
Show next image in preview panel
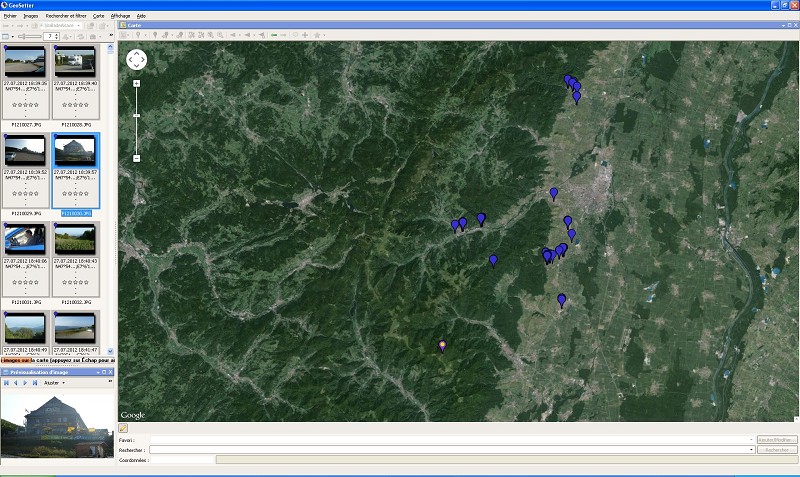[27, 383]
